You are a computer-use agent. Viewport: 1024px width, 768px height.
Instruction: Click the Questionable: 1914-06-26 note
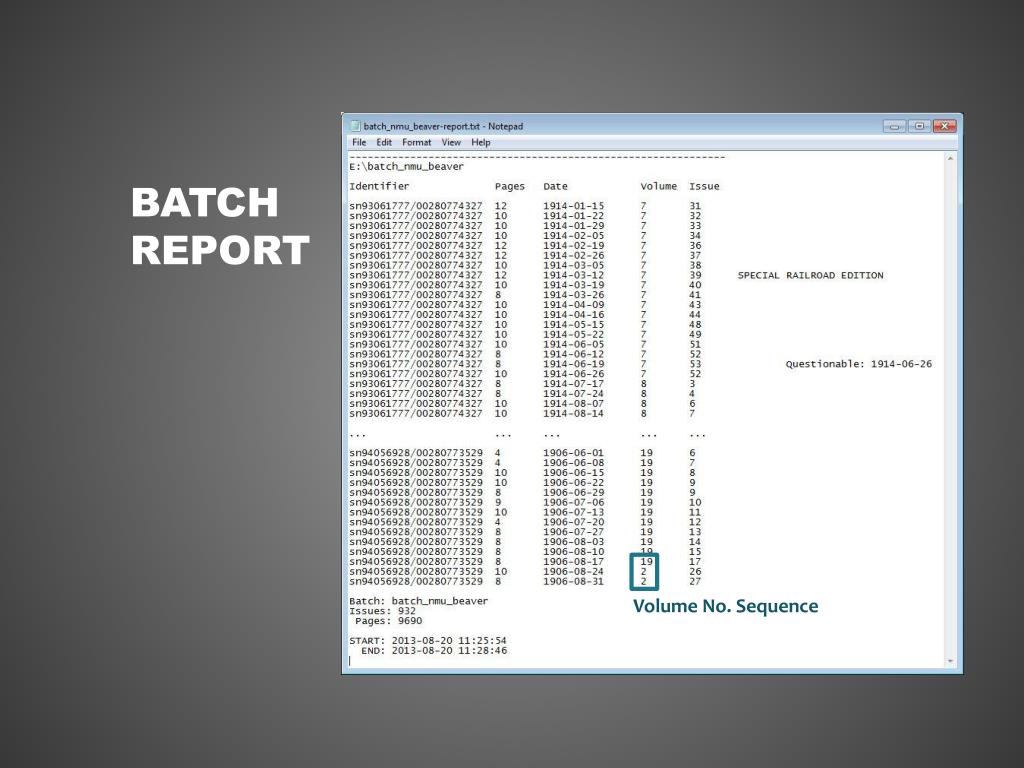pyautogui.click(x=859, y=364)
